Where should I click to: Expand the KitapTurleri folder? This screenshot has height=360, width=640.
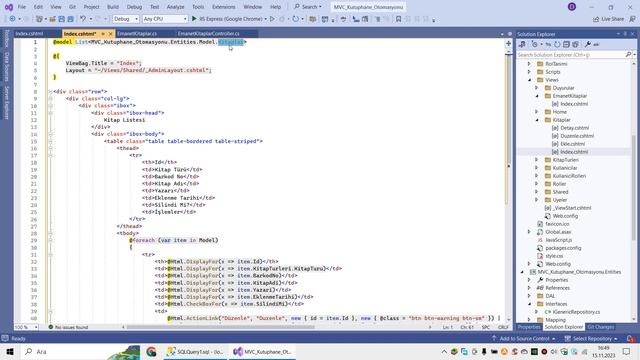pyautogui.click(x=537, y=160)
